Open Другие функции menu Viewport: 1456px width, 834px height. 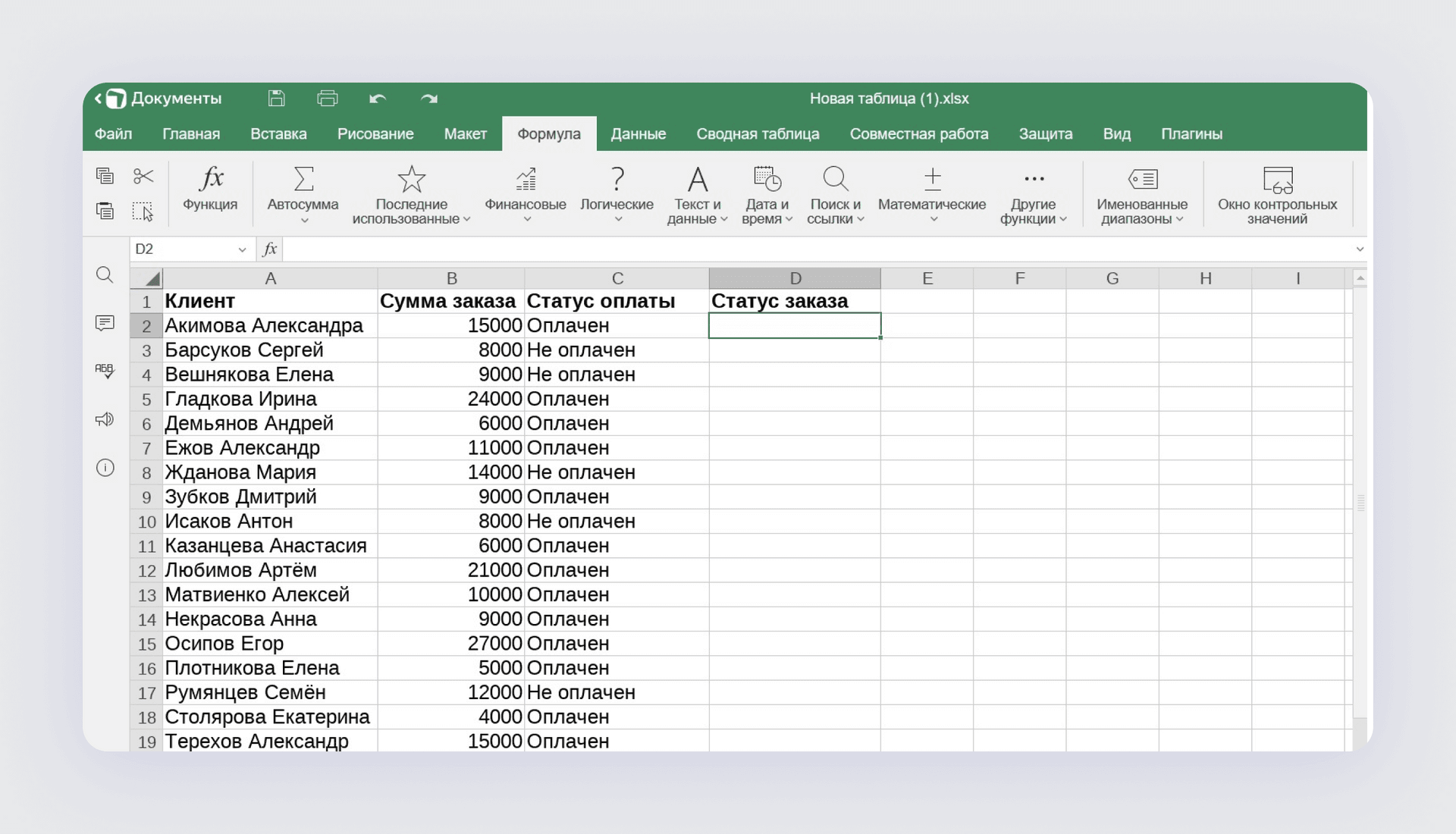click(x=1034, y=196)
